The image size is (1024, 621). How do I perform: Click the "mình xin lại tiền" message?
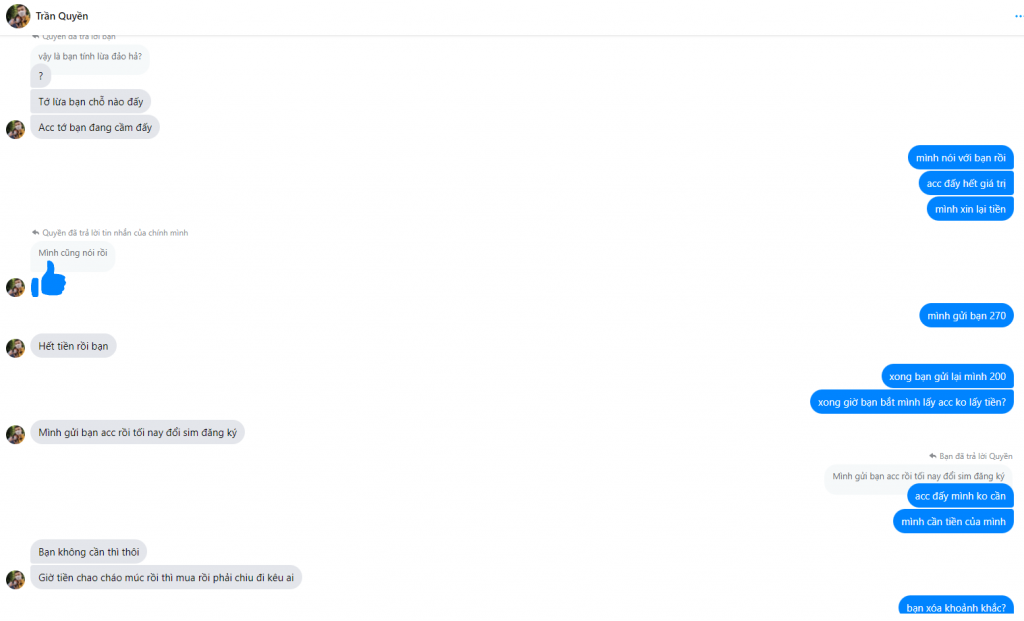point(969,209)
